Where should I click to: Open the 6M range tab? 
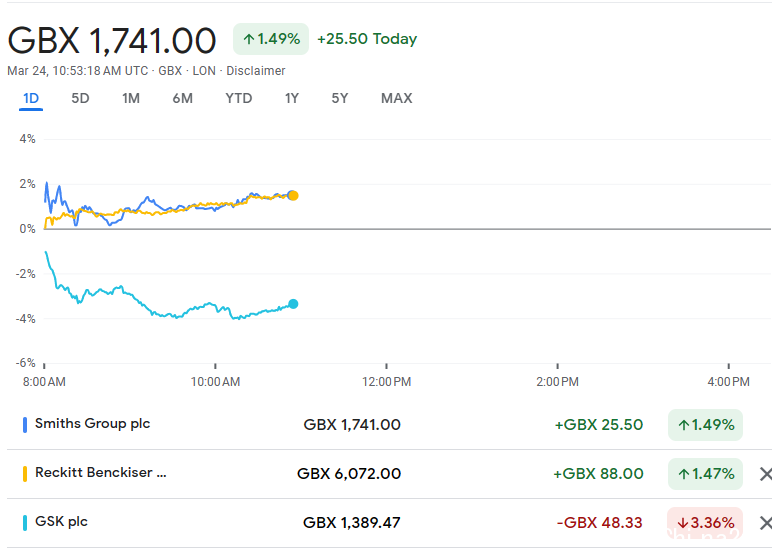tap(183, 98)
